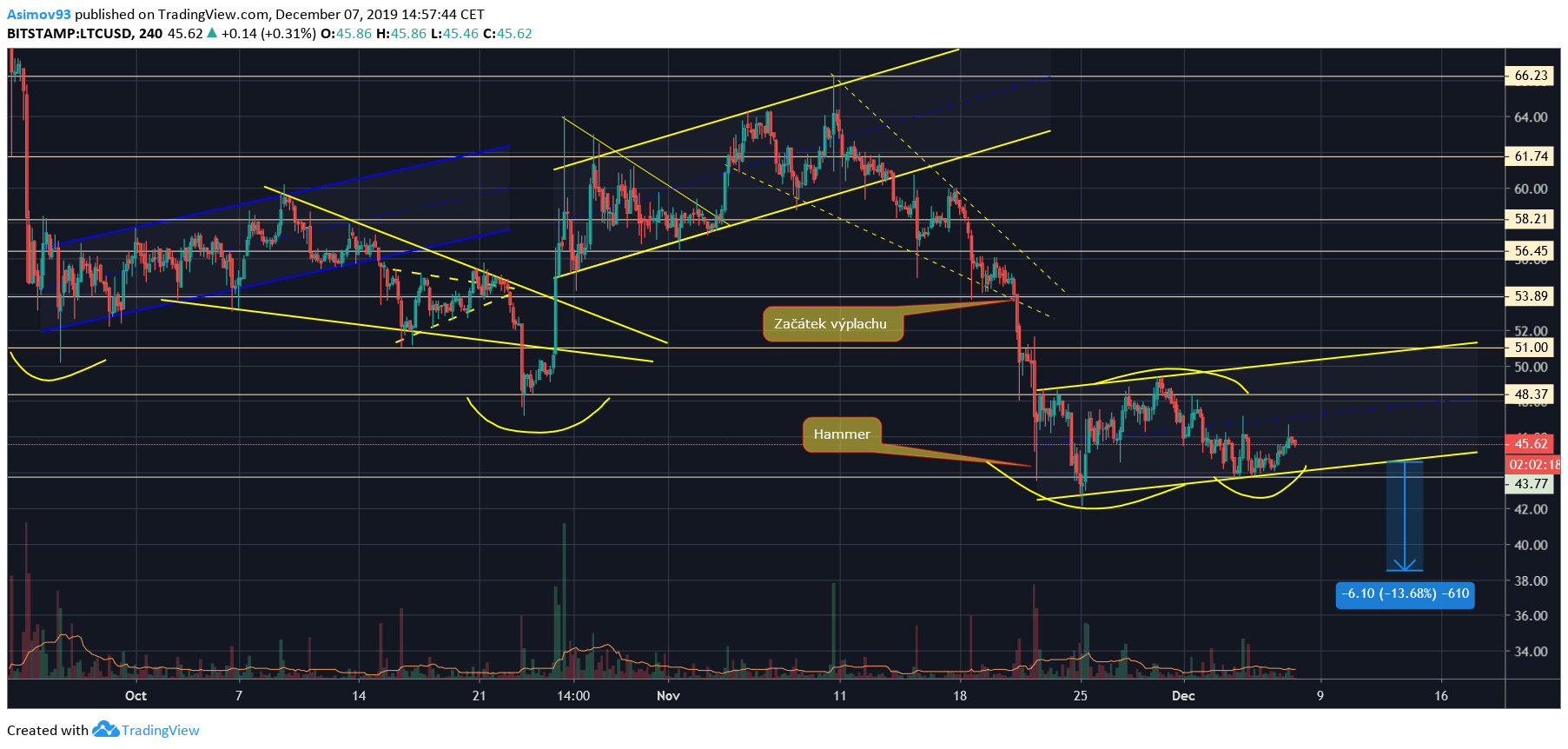
Task: Click the 66.23 price level label
Action: tap(1530, 76)
